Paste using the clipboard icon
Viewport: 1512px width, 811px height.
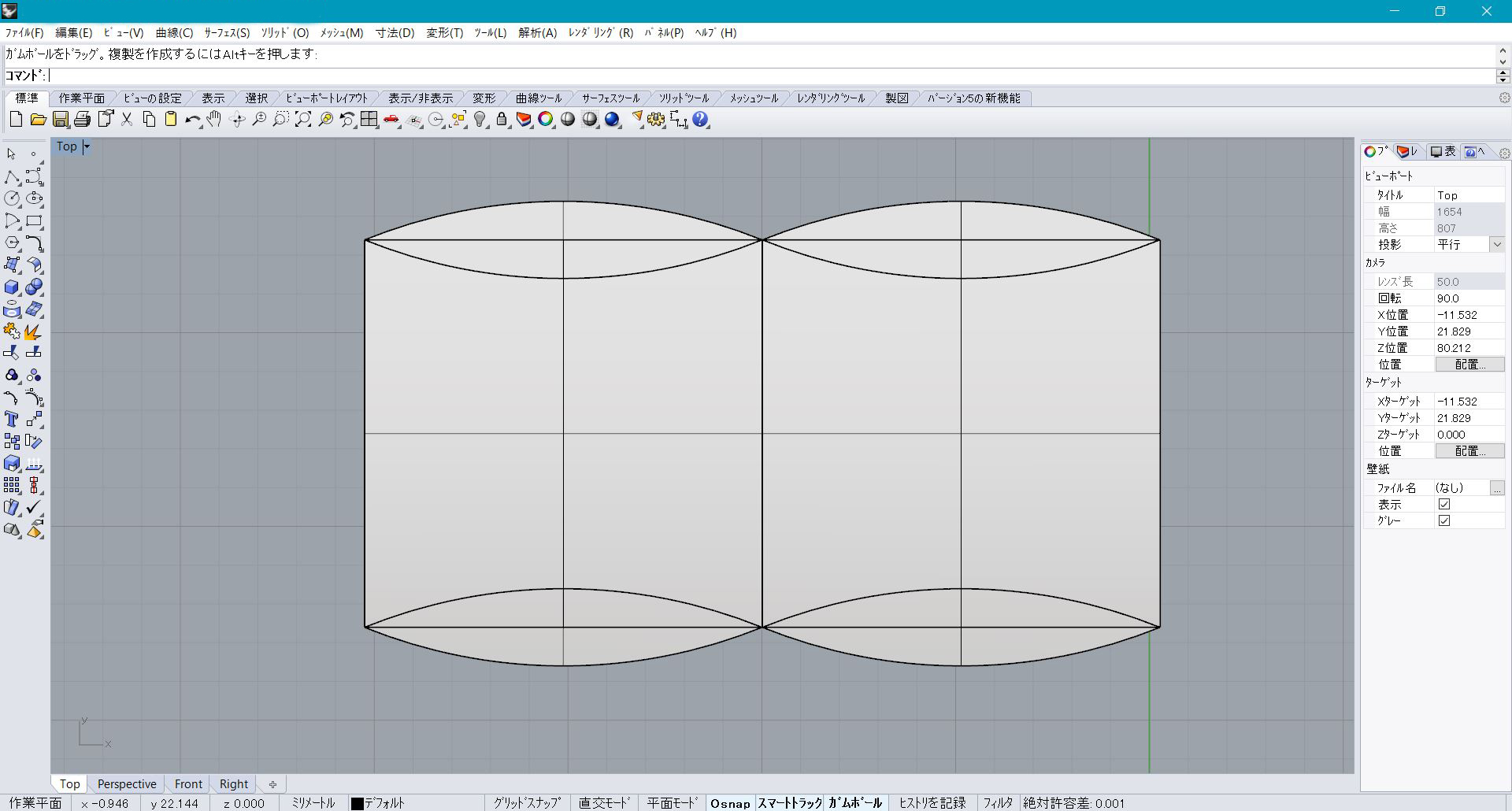point(170,120)
